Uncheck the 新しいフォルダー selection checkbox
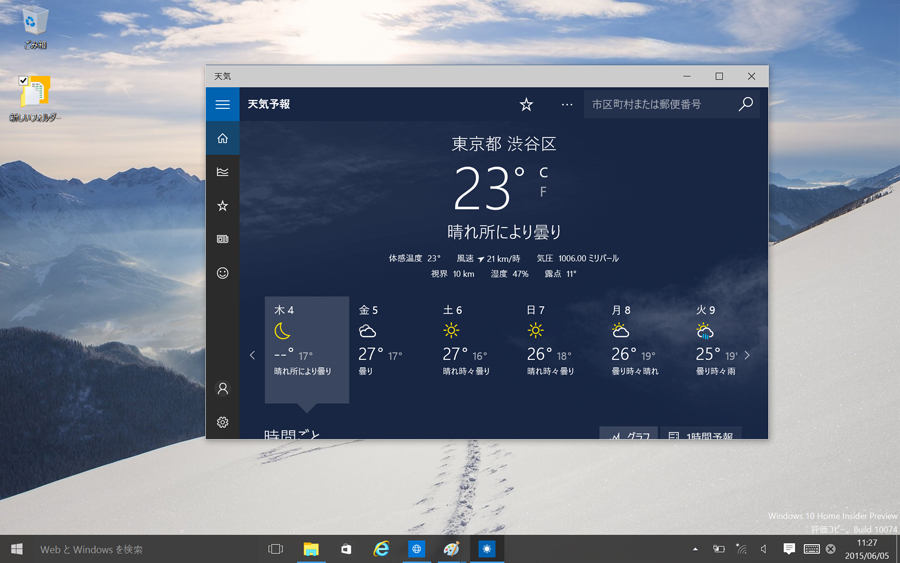This screenshot has width=900, height=563. click(x=24, y=80)
